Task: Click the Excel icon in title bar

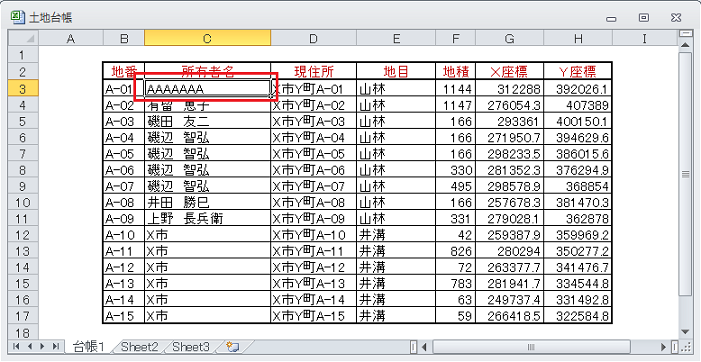Action: coord(17,17)
